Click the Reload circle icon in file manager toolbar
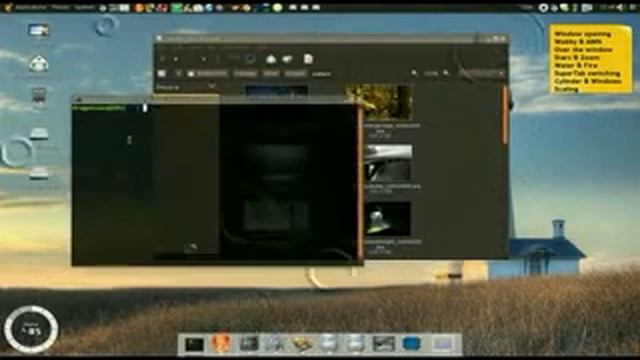640x360 pixels. tap(251, 59)
